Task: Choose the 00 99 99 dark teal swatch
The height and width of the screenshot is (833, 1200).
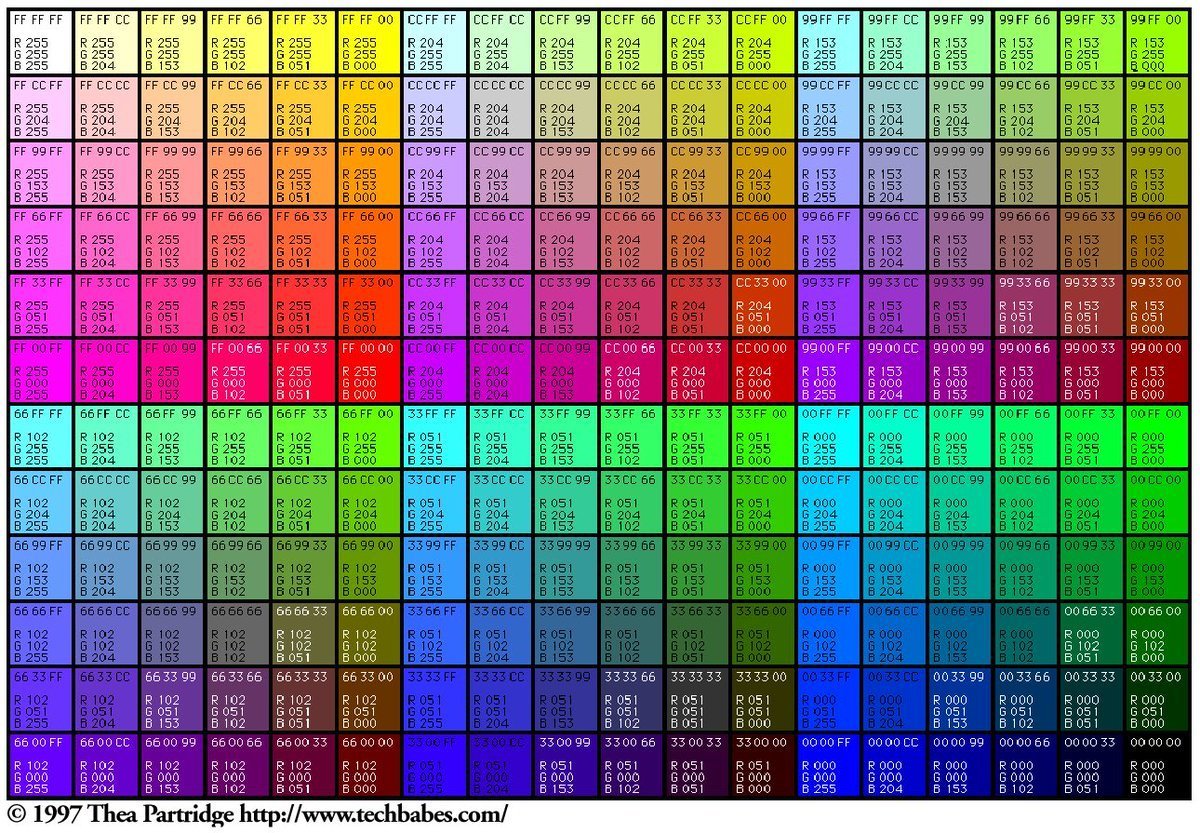Action: pyautogui.click(x=959, y=567)
